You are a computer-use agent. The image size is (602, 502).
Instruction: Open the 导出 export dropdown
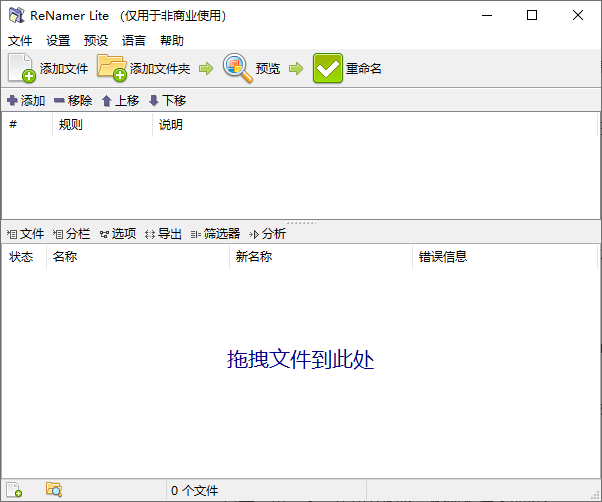(163, 234)
